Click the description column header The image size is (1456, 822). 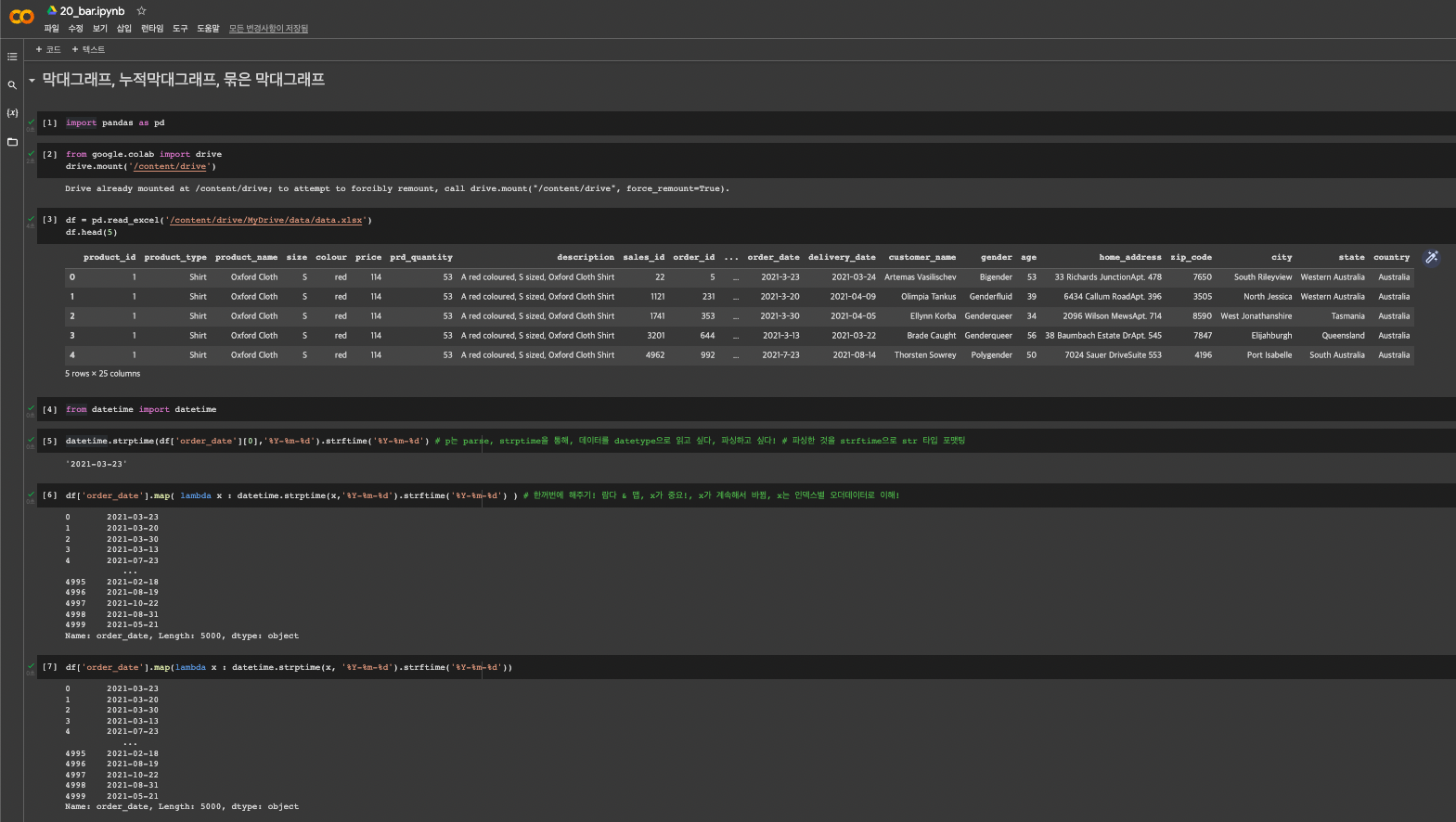pos(586,257)
